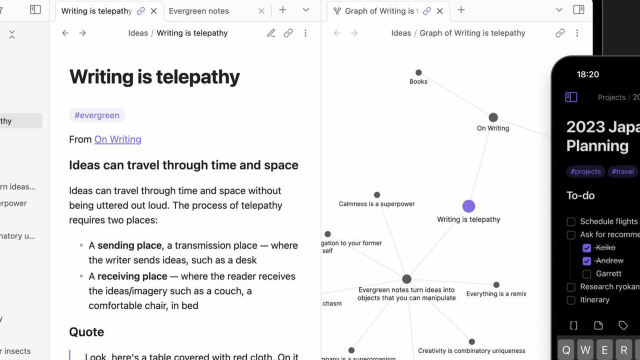Click the #evergreen tag

click(97, 115)
